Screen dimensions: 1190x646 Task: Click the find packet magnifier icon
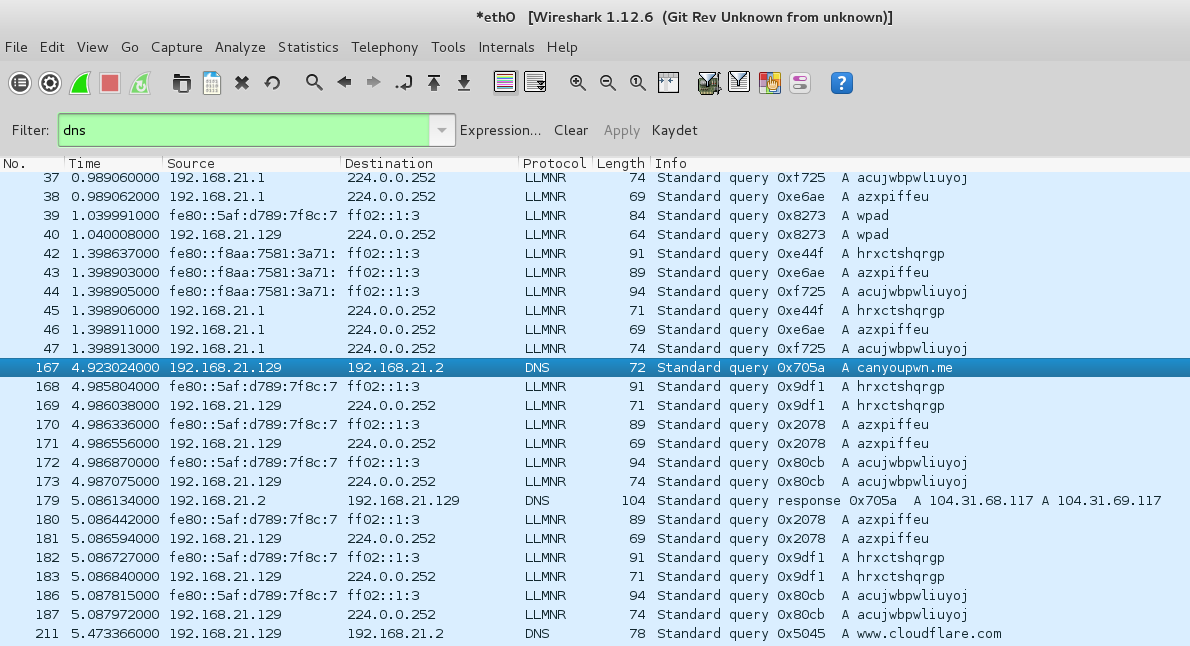click(314, 83)
